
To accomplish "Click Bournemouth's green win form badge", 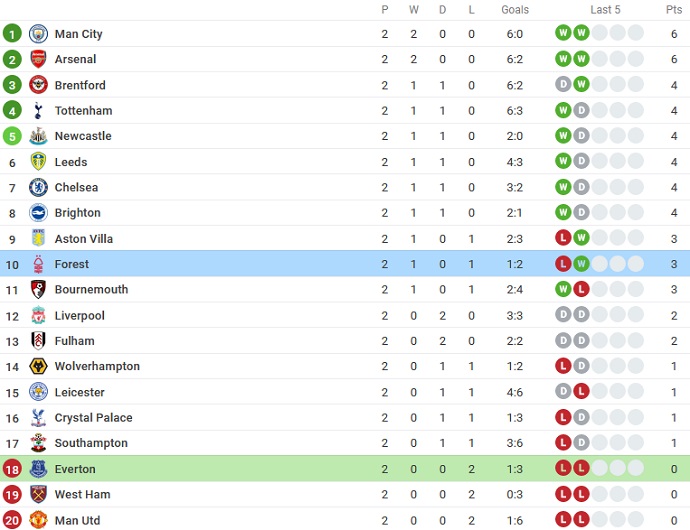I will pyautogui.click(x=563, y=289).
